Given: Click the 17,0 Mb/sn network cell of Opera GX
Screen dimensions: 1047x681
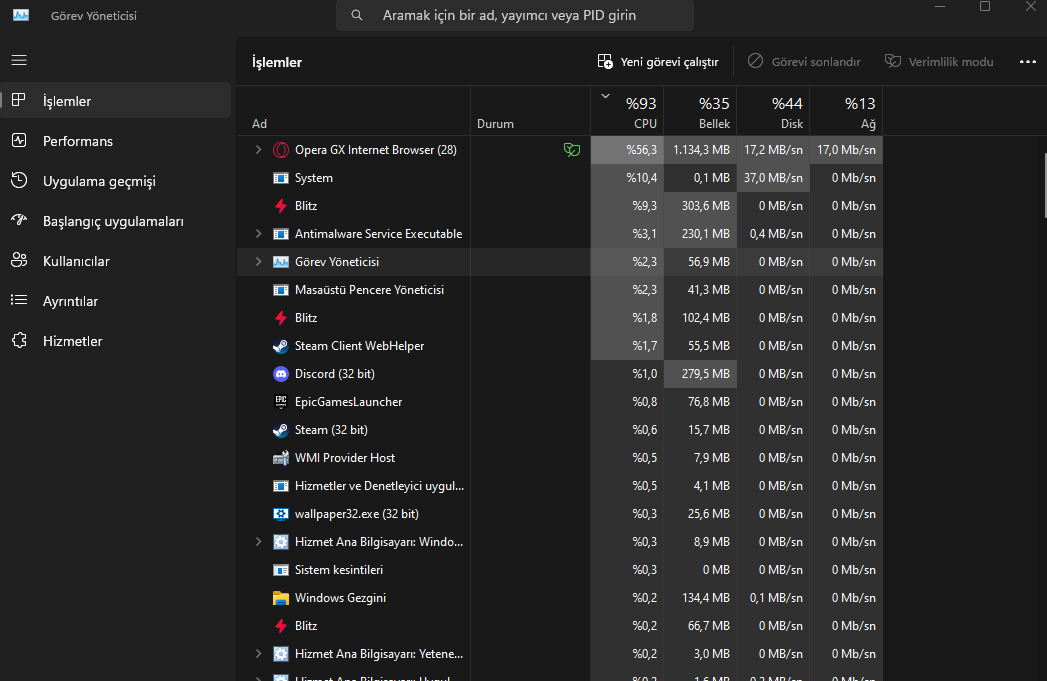Looking at the screenshot, I should coord(846,150).
